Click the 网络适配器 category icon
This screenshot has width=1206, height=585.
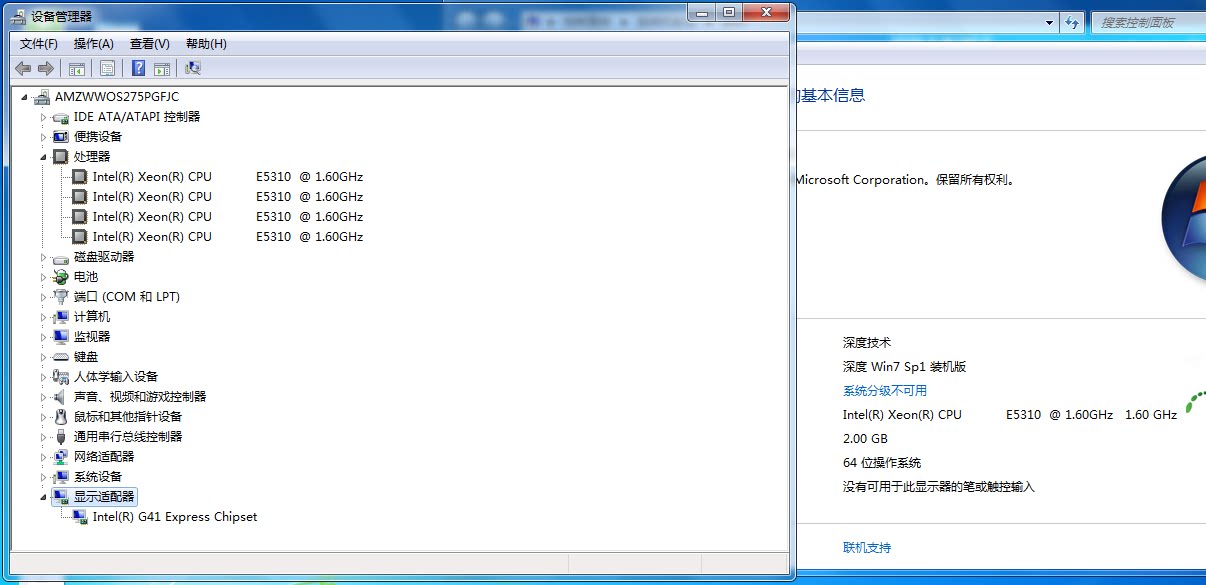coord(61,457)
